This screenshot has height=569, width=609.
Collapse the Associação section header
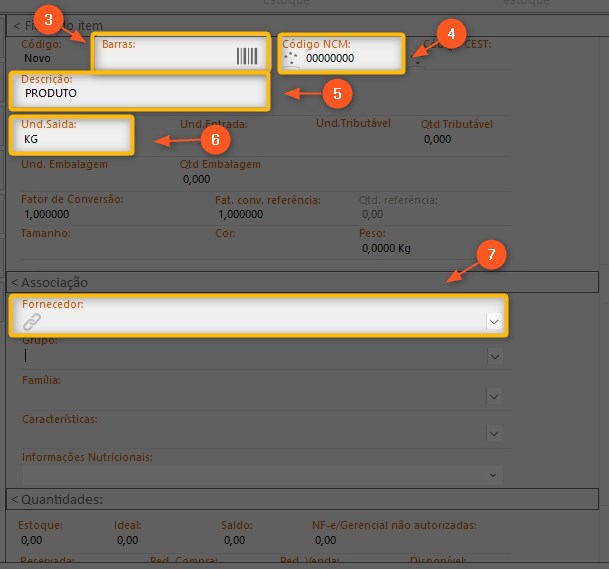click(50, 282)
